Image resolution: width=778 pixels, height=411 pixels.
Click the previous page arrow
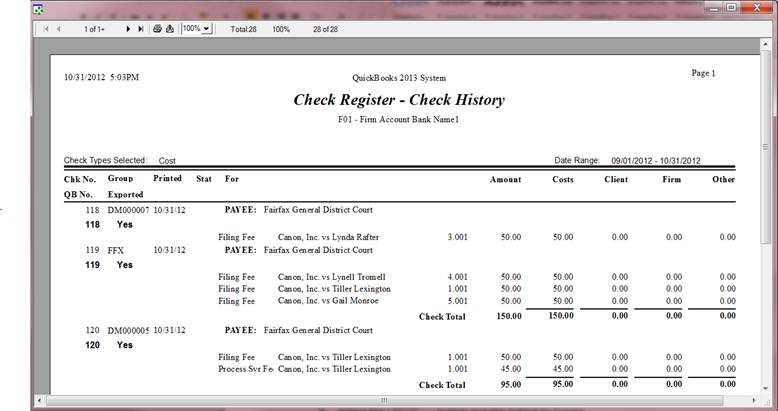point(58,30)
